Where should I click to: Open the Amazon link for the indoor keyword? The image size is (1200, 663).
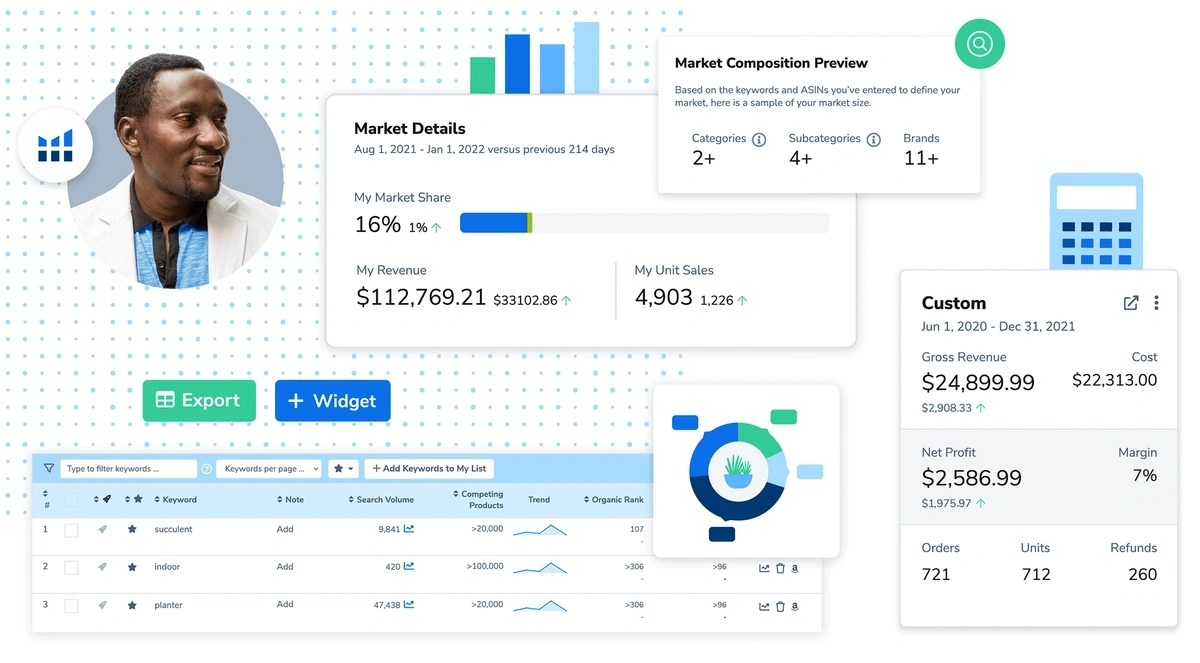click(795, 568)
